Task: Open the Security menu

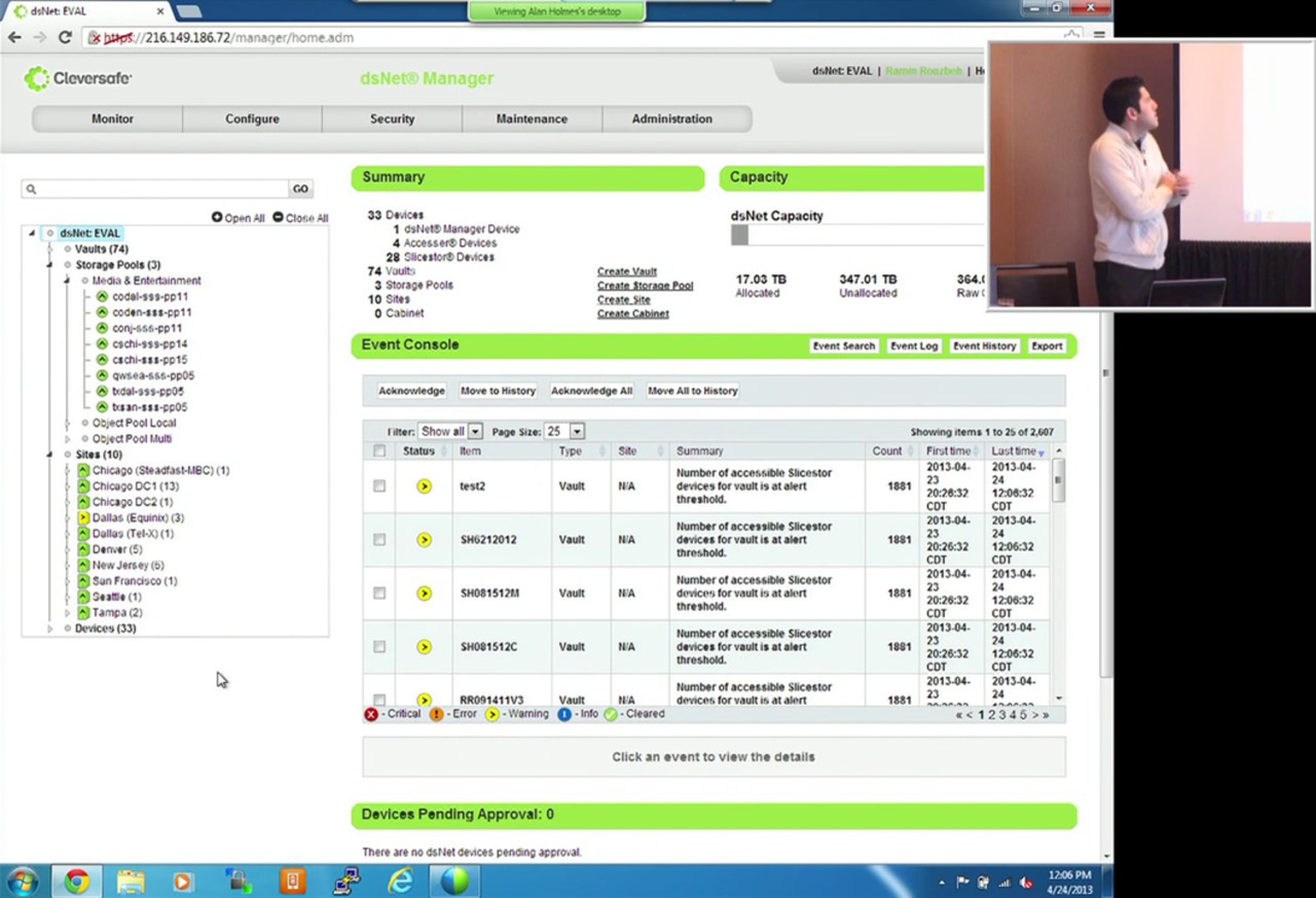Action: click(393, 119)
